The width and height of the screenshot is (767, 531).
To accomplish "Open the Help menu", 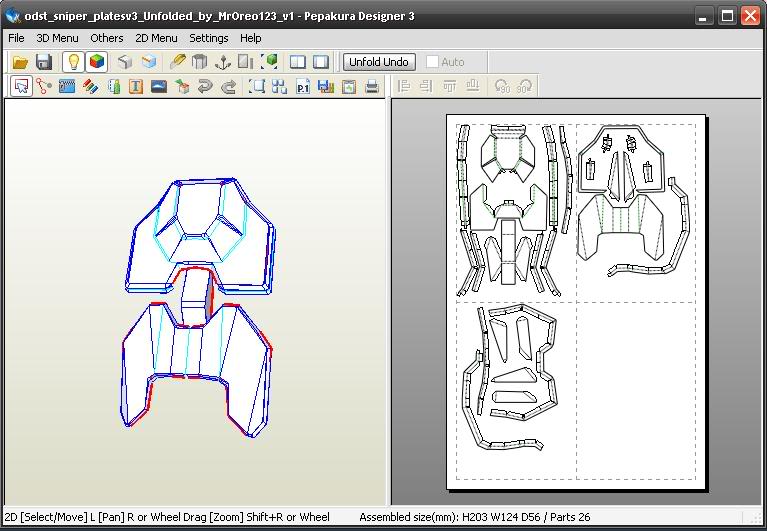I will tap(250, 38).
